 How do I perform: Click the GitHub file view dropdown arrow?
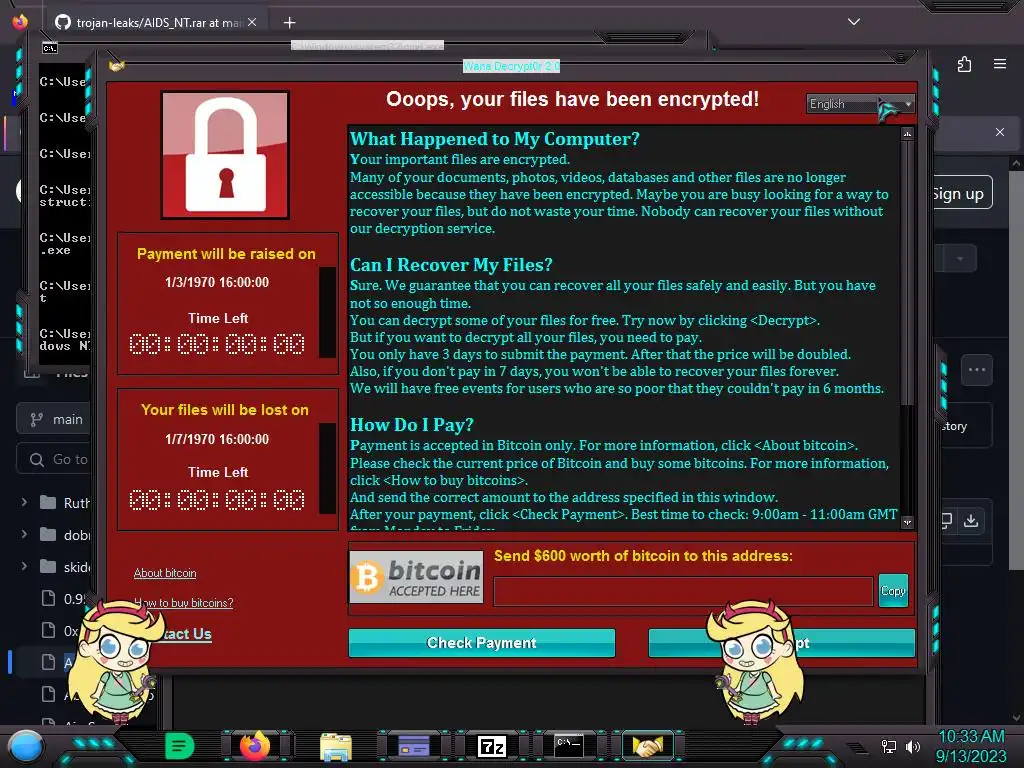pyautogui.click(x=960, y=259)
